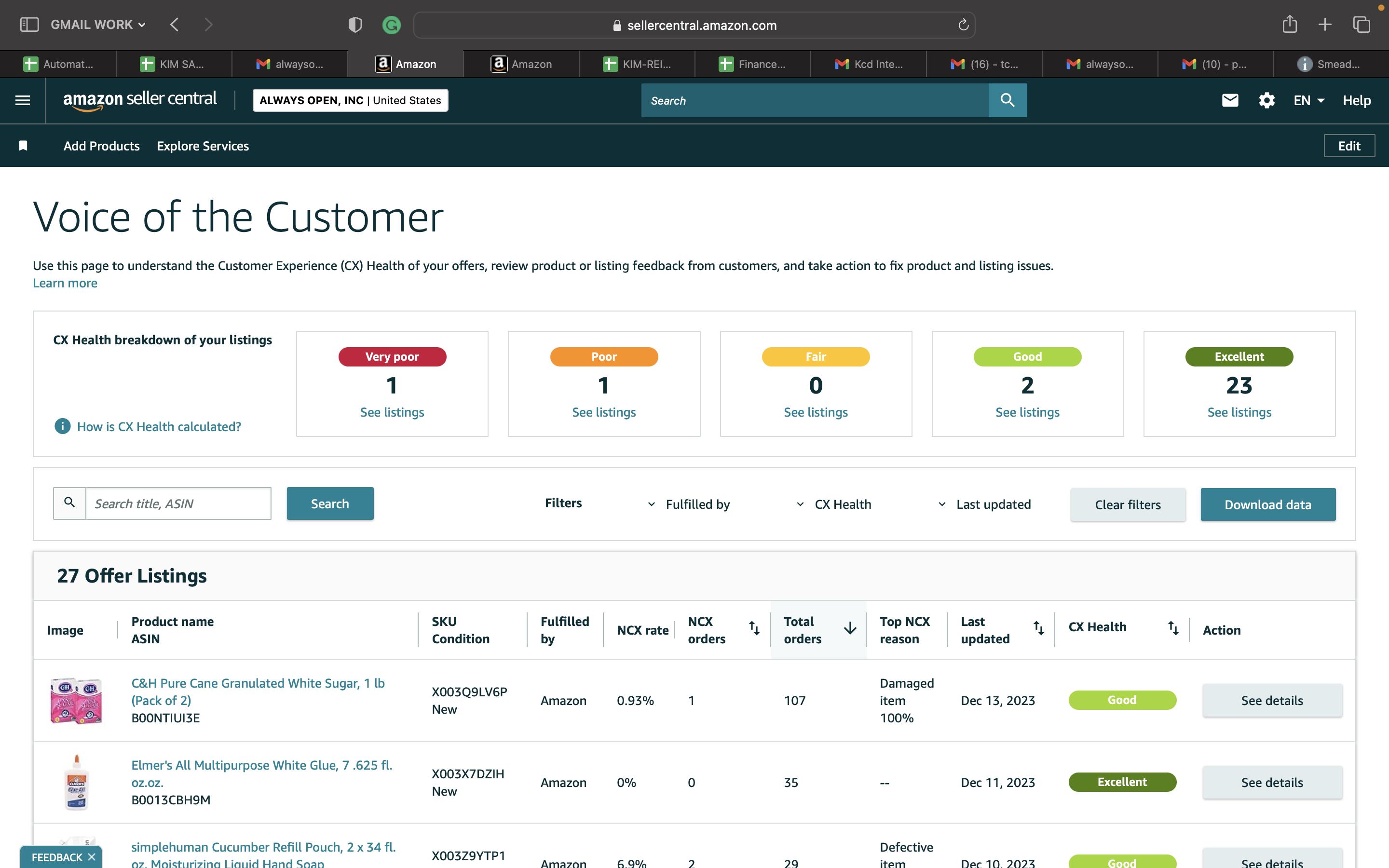Open the GMAIL WORK tab group dropdown
1389x868 pixels.
click(98, 25)
